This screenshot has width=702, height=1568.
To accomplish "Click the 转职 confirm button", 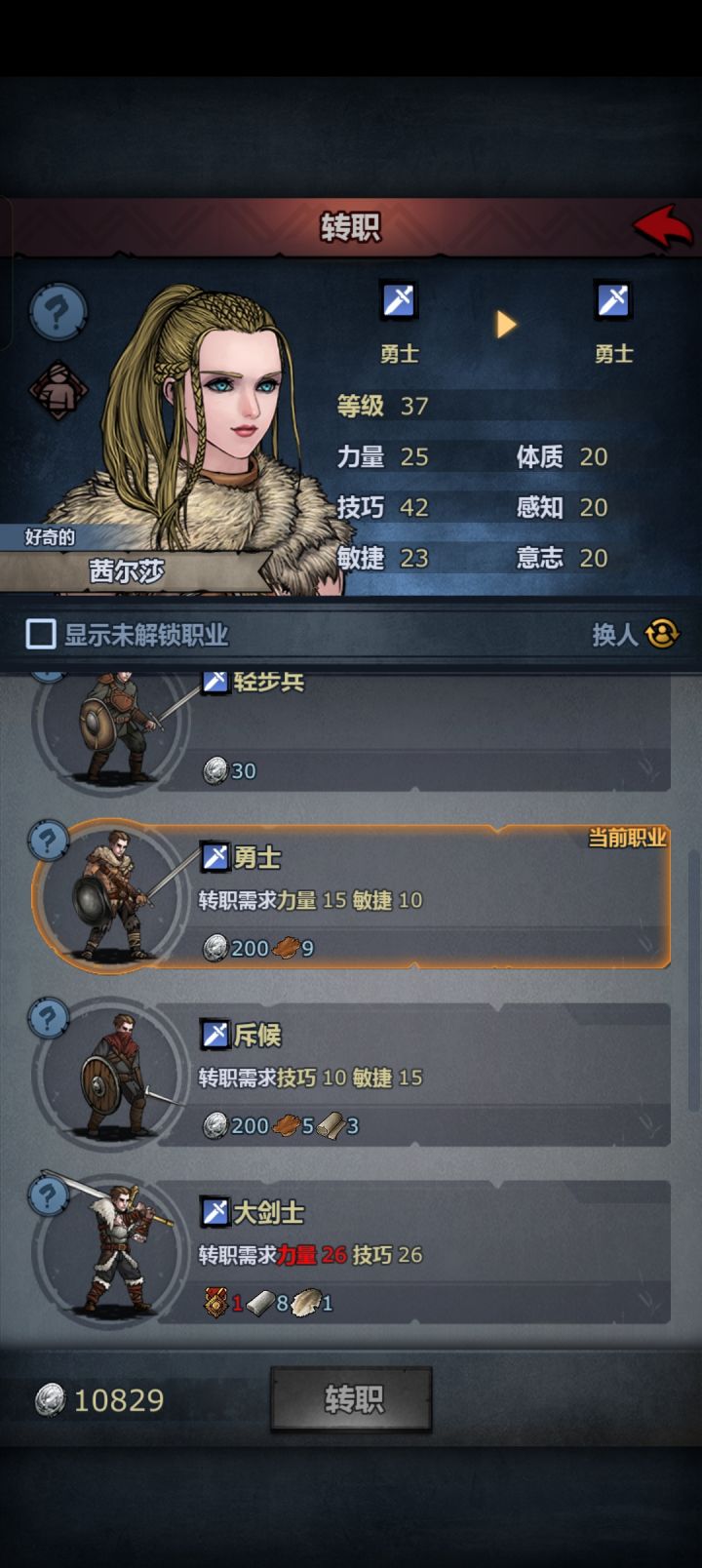I will pyautogui.click(x=351, y=1399).
